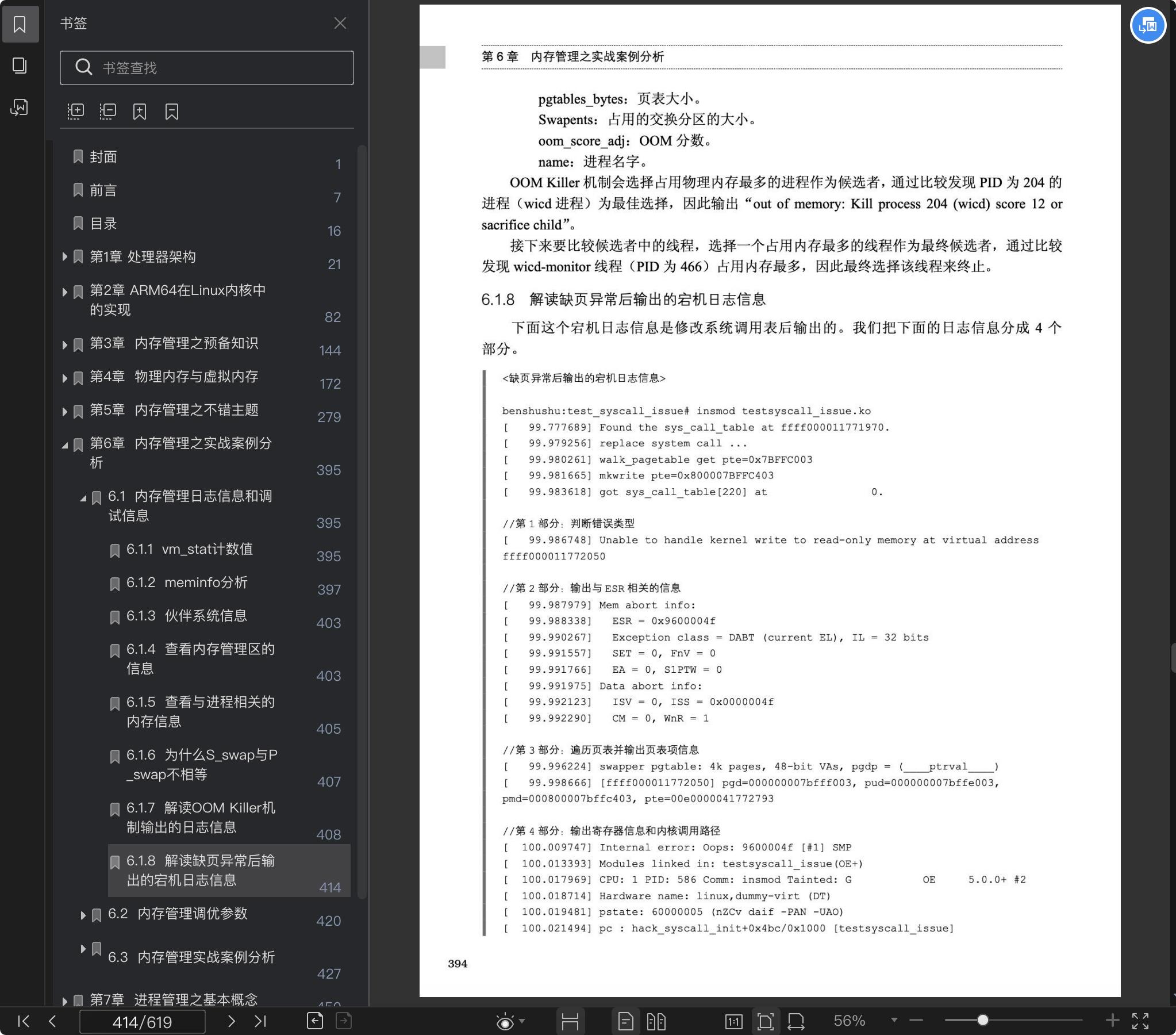Go forward to next view icon
This screenshot has width=1176, height=1035.
click(x=344, y=1021)
